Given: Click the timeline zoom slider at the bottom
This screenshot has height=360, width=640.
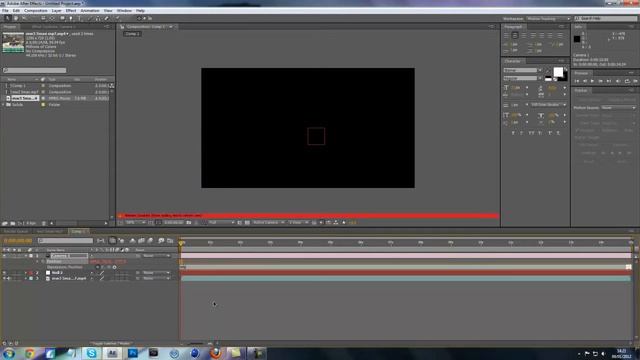Looking at the screenshot, I should (x=196, y=344).
